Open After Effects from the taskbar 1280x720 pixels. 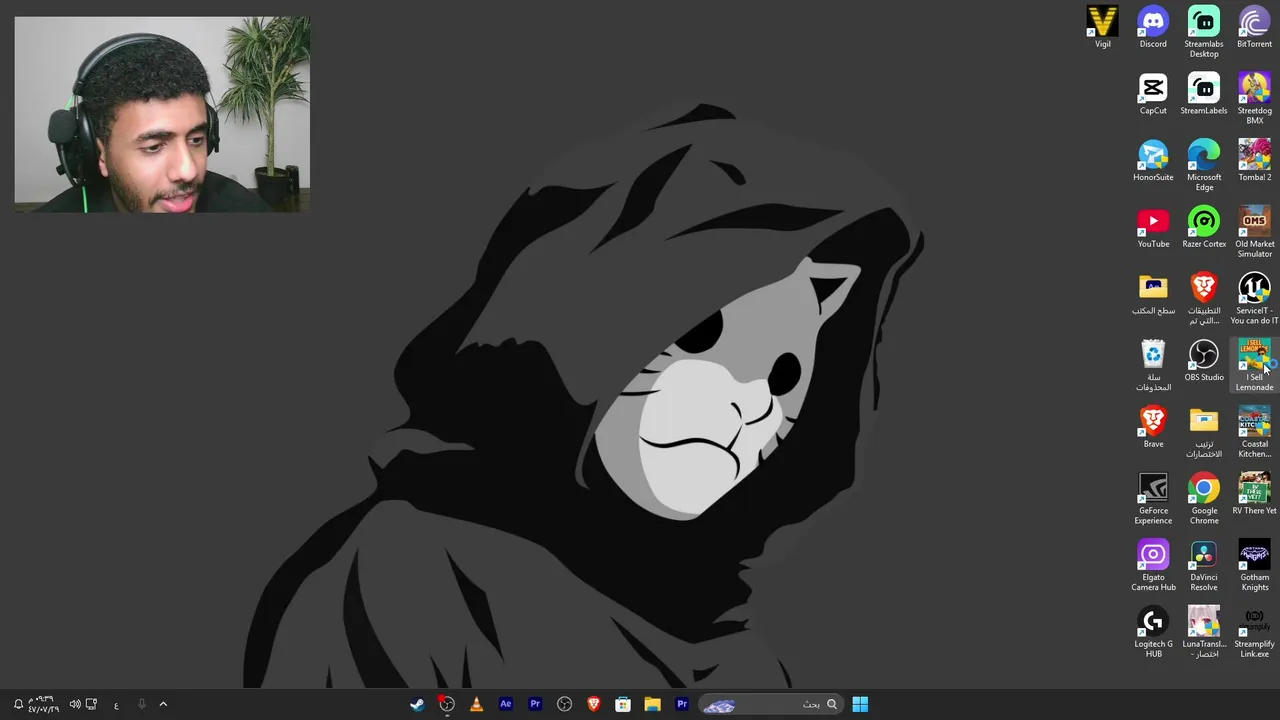tap(505, 704)
